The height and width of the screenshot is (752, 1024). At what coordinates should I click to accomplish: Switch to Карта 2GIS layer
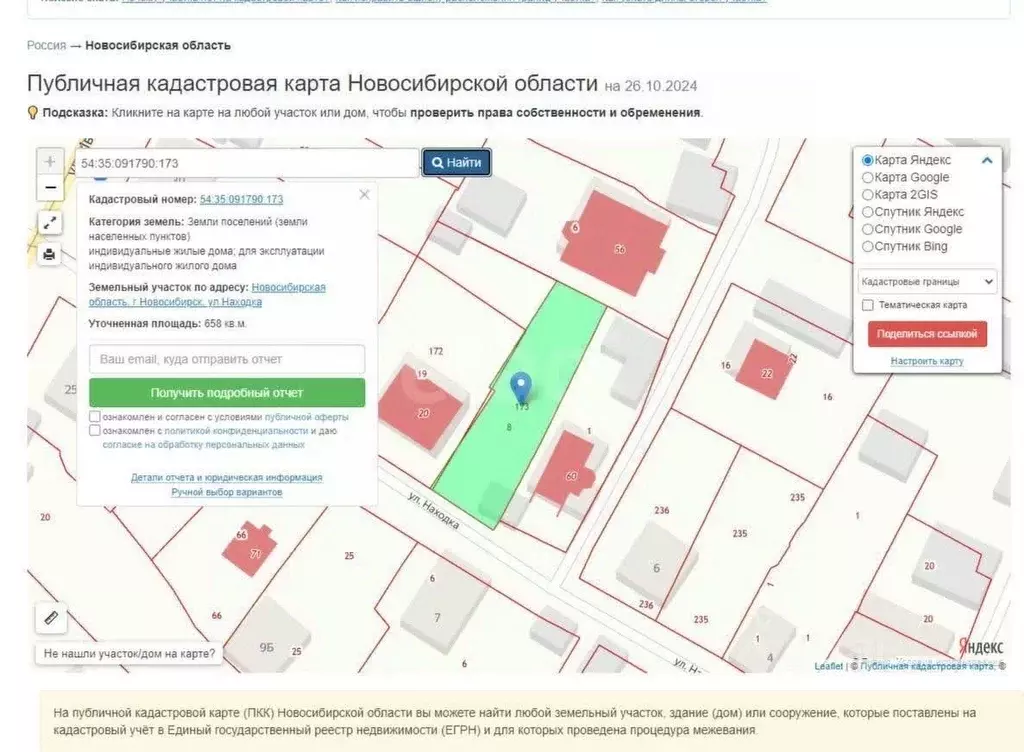pos(868,194)
